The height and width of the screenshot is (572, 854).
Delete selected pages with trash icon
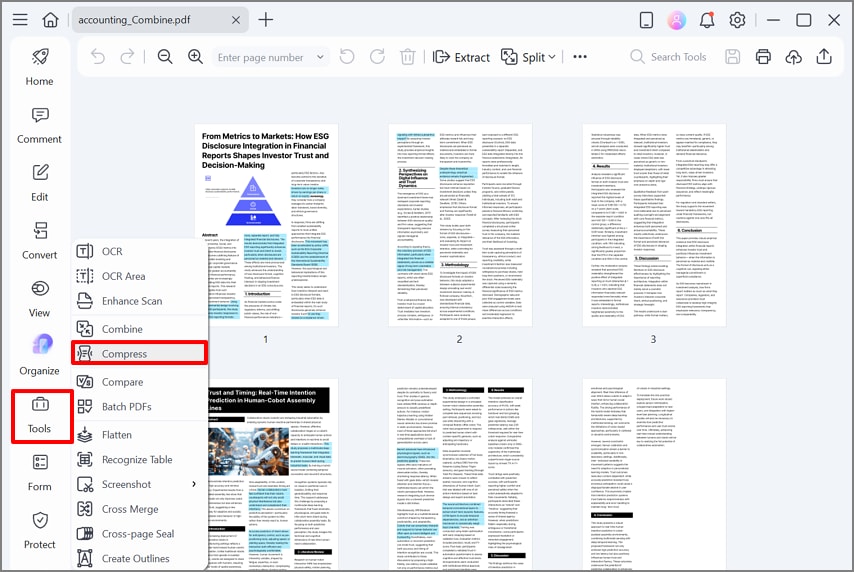pos(407,57)
